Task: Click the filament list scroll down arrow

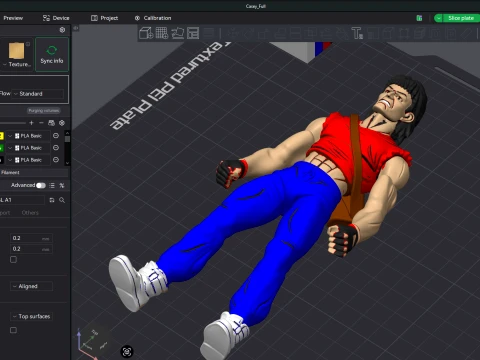Action: tap(67, 163)
